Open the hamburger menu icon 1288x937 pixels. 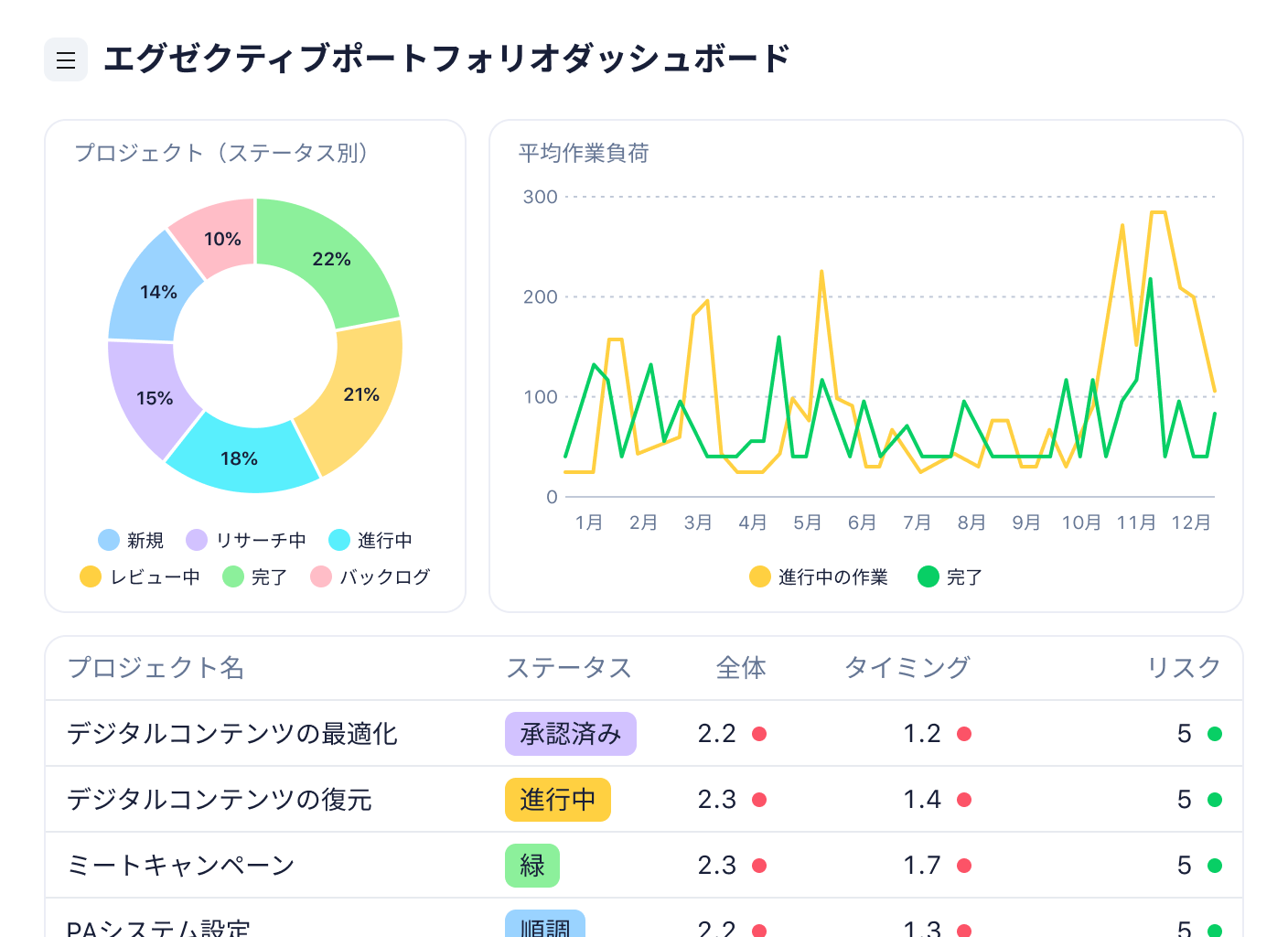[x=66, y=60]
